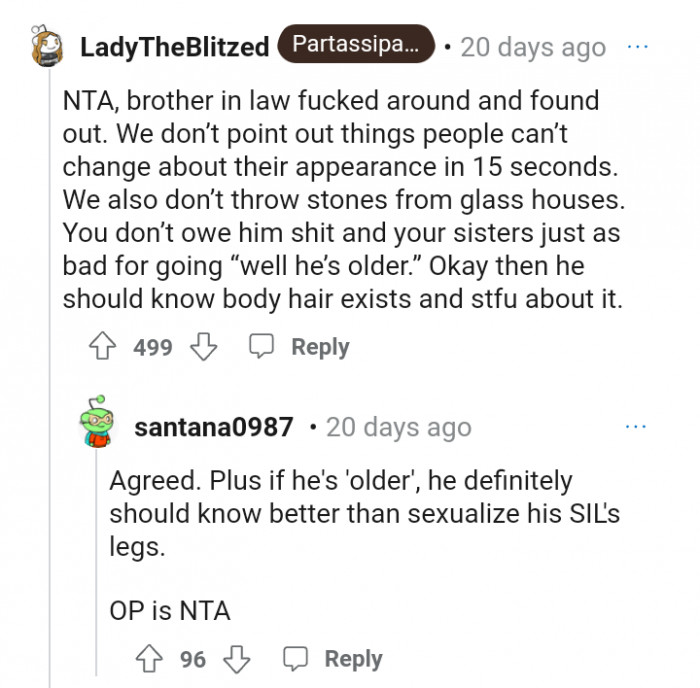Click speech bubble icon under santana0987's comment
Screen dimensions: 700x688
point(295,659)
